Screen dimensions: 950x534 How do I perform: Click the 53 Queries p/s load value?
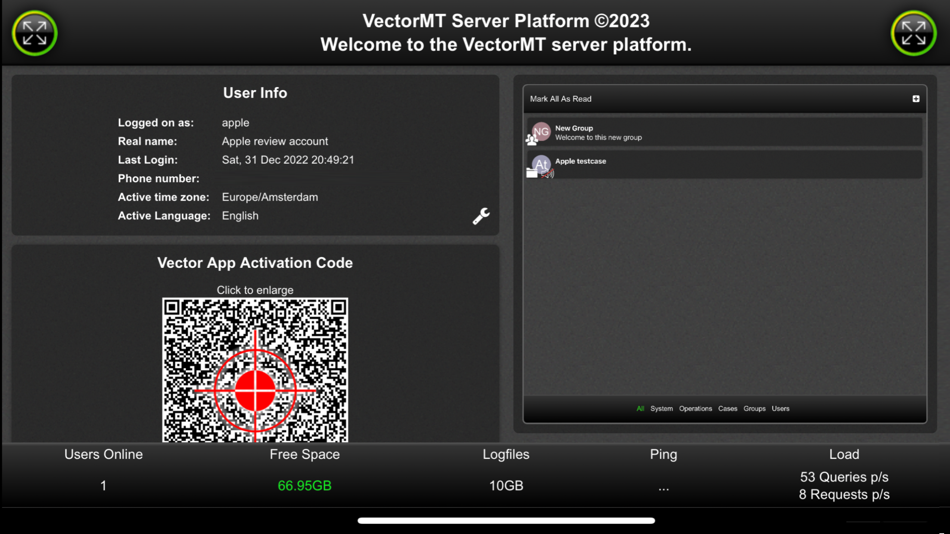click(x=844, y=477)
